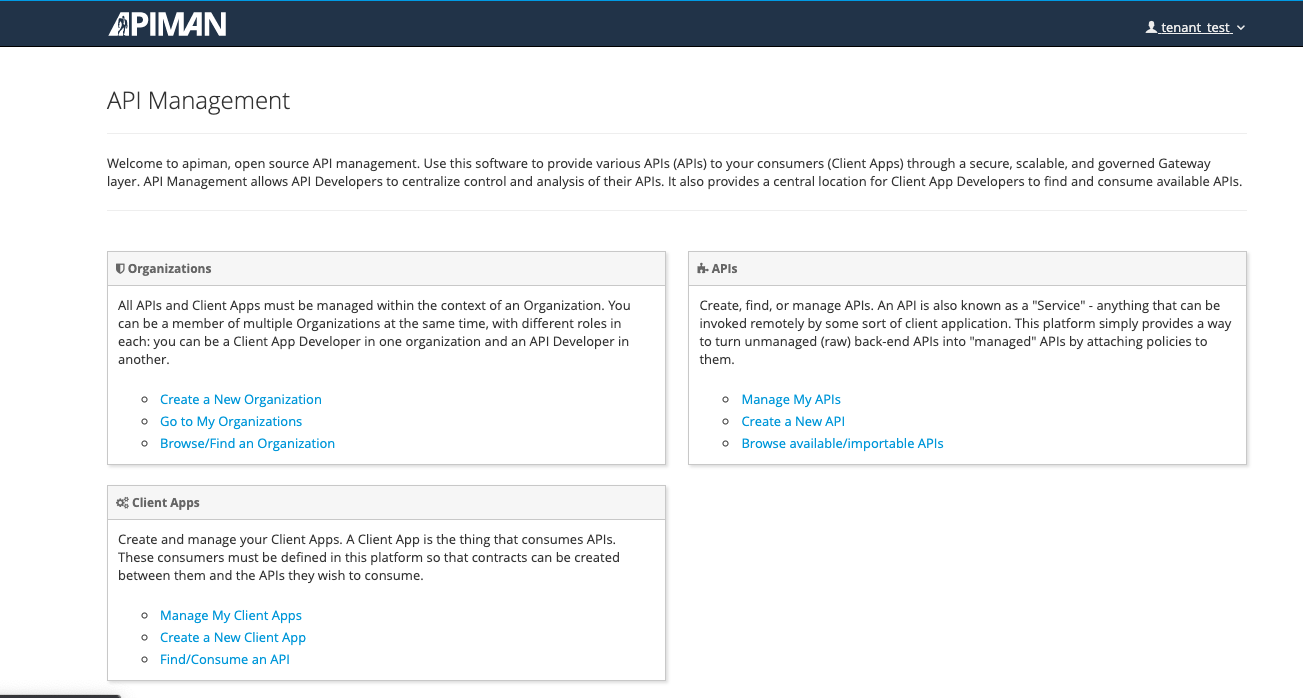Click the bullet icon beside Manage My APIs

point(725,399)
